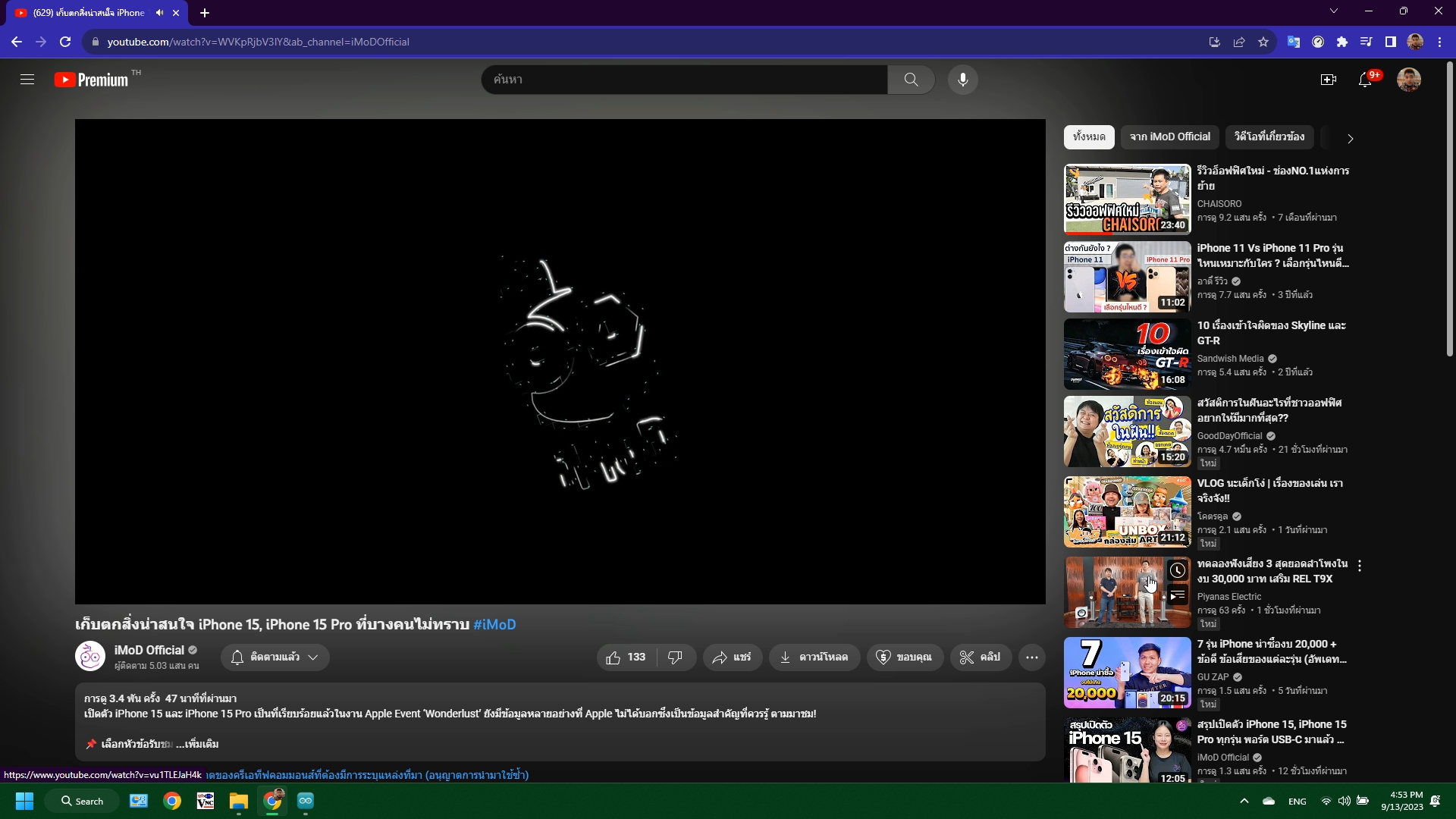Open options menu for Piyanas Electric video
The height and width of the screenshot is (819, 1456).
tap(1360, 566)
